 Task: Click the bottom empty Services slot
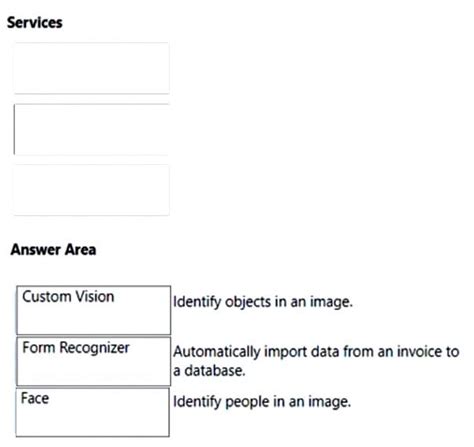[92, 190]
